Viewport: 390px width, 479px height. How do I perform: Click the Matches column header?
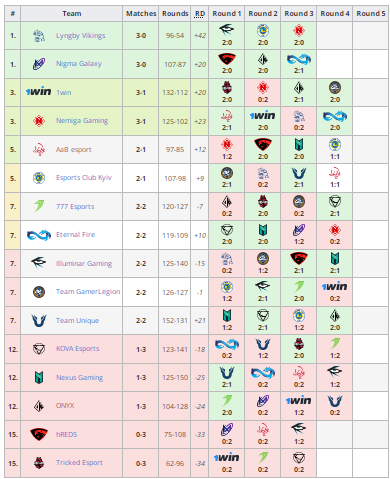coord(141,14)
